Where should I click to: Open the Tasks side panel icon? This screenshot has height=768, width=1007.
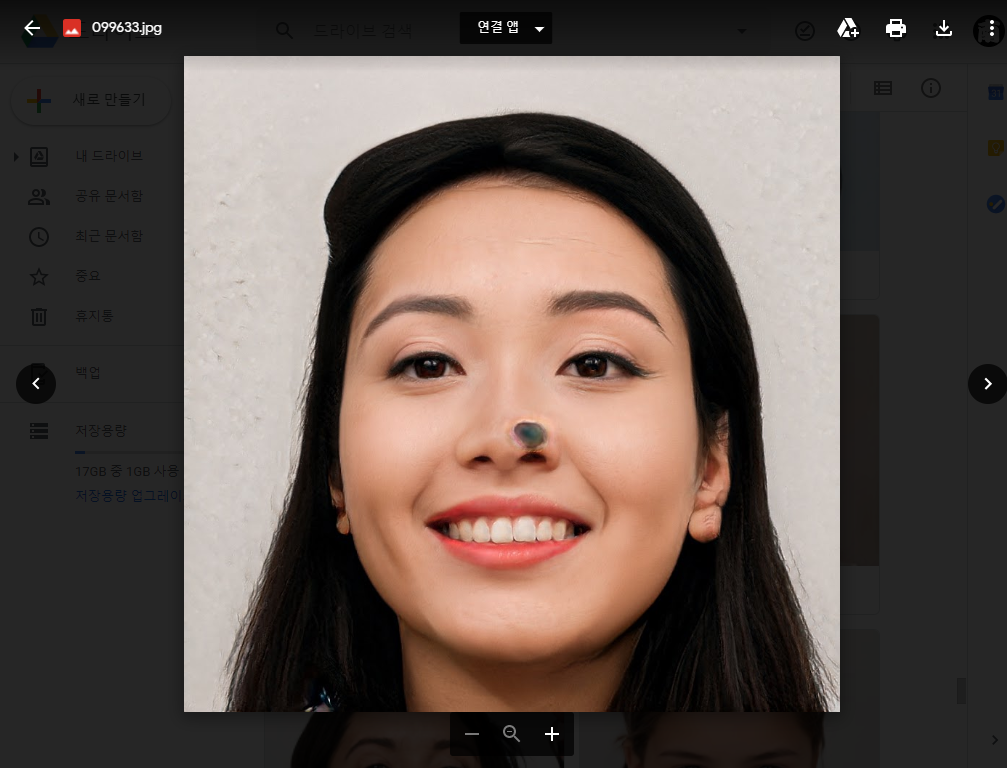(995, 204)
